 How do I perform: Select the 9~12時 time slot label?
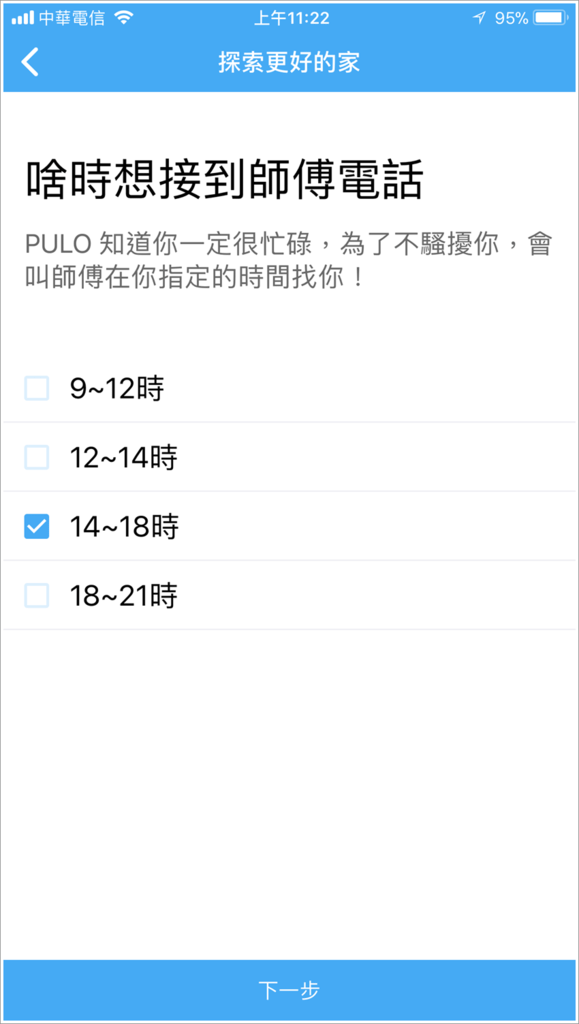[x=117, y=389]
